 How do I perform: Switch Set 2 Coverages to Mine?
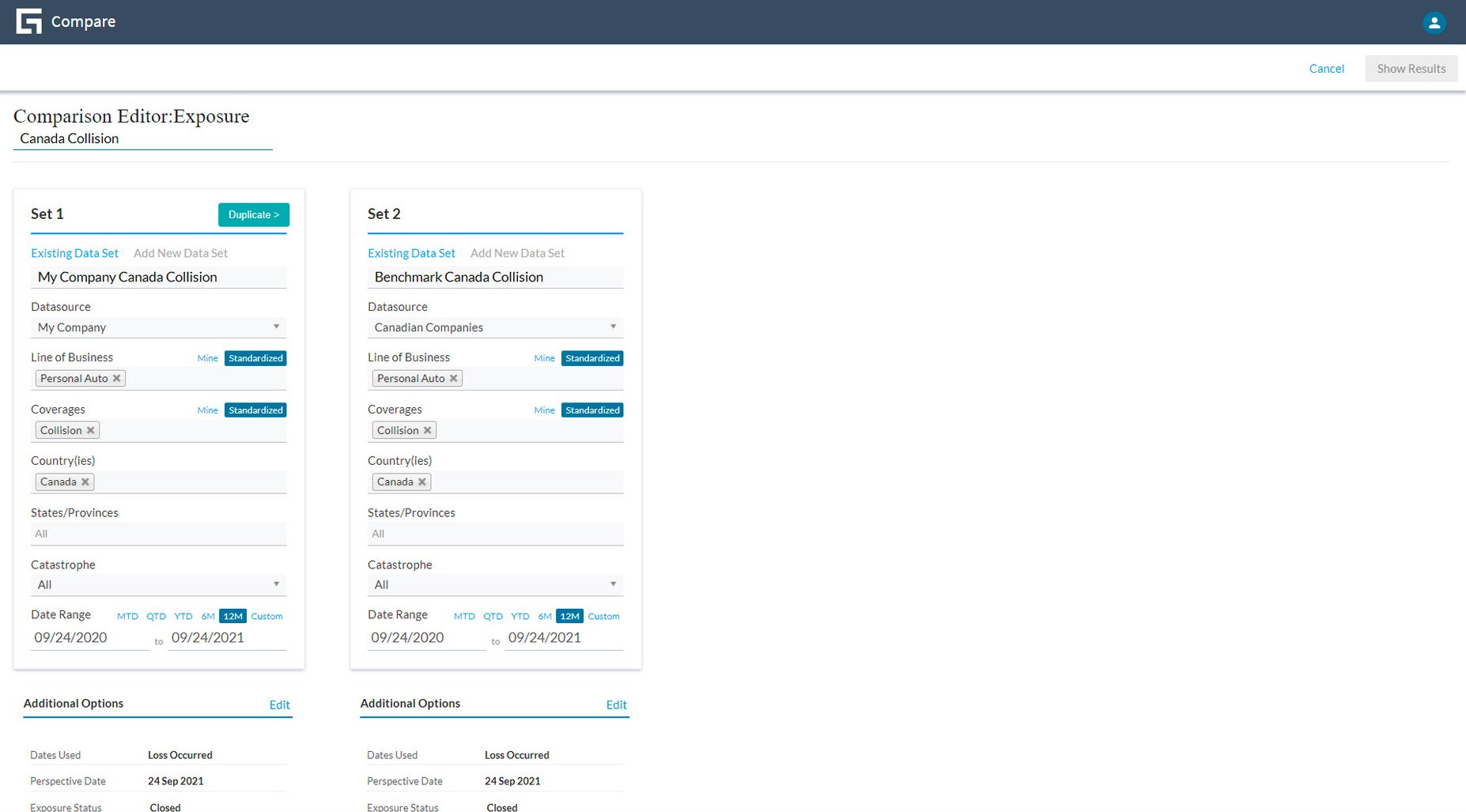point(544,410)
